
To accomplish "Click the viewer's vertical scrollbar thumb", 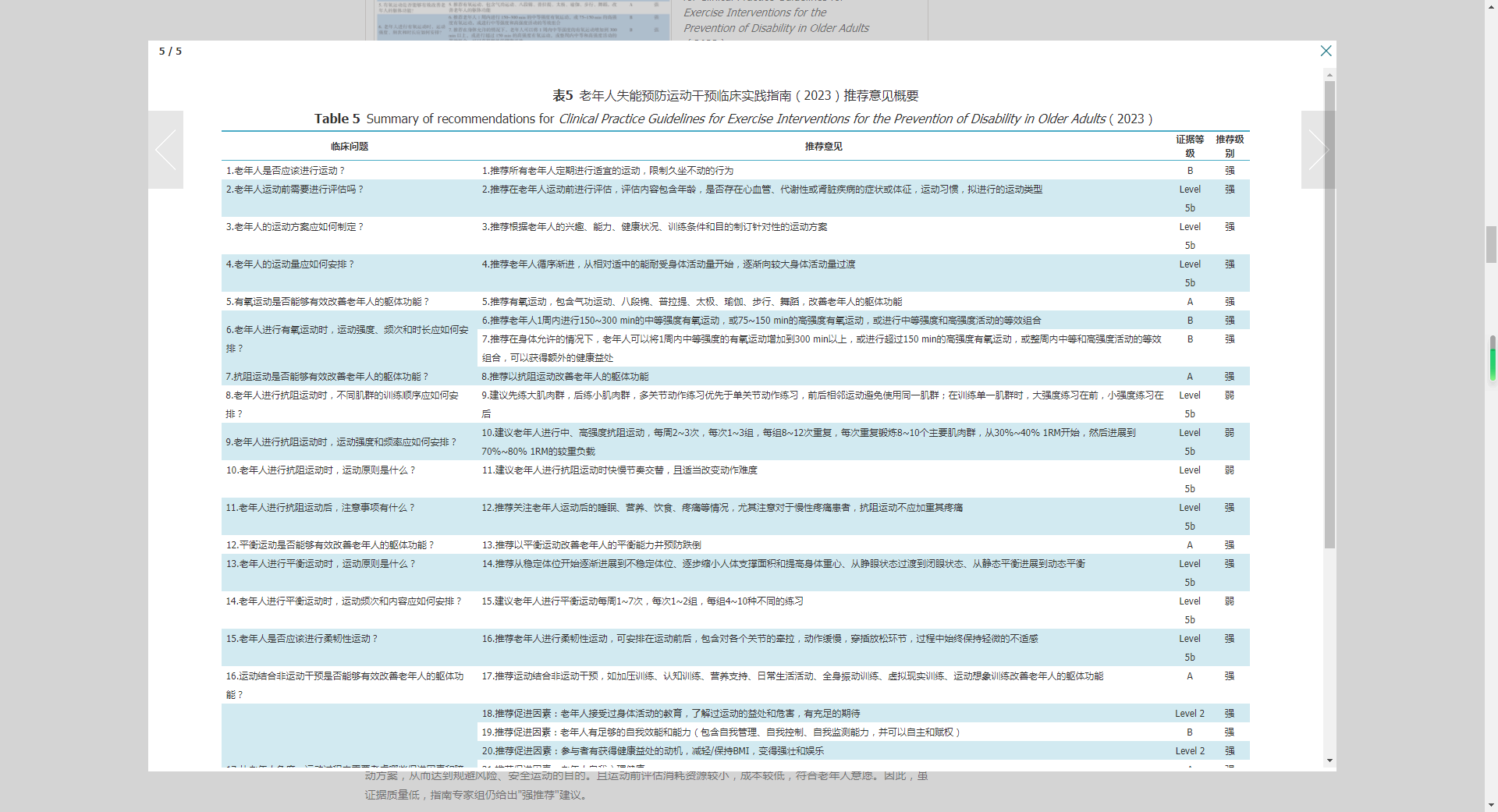I will pyautogui.click(x=1329, y=314).
